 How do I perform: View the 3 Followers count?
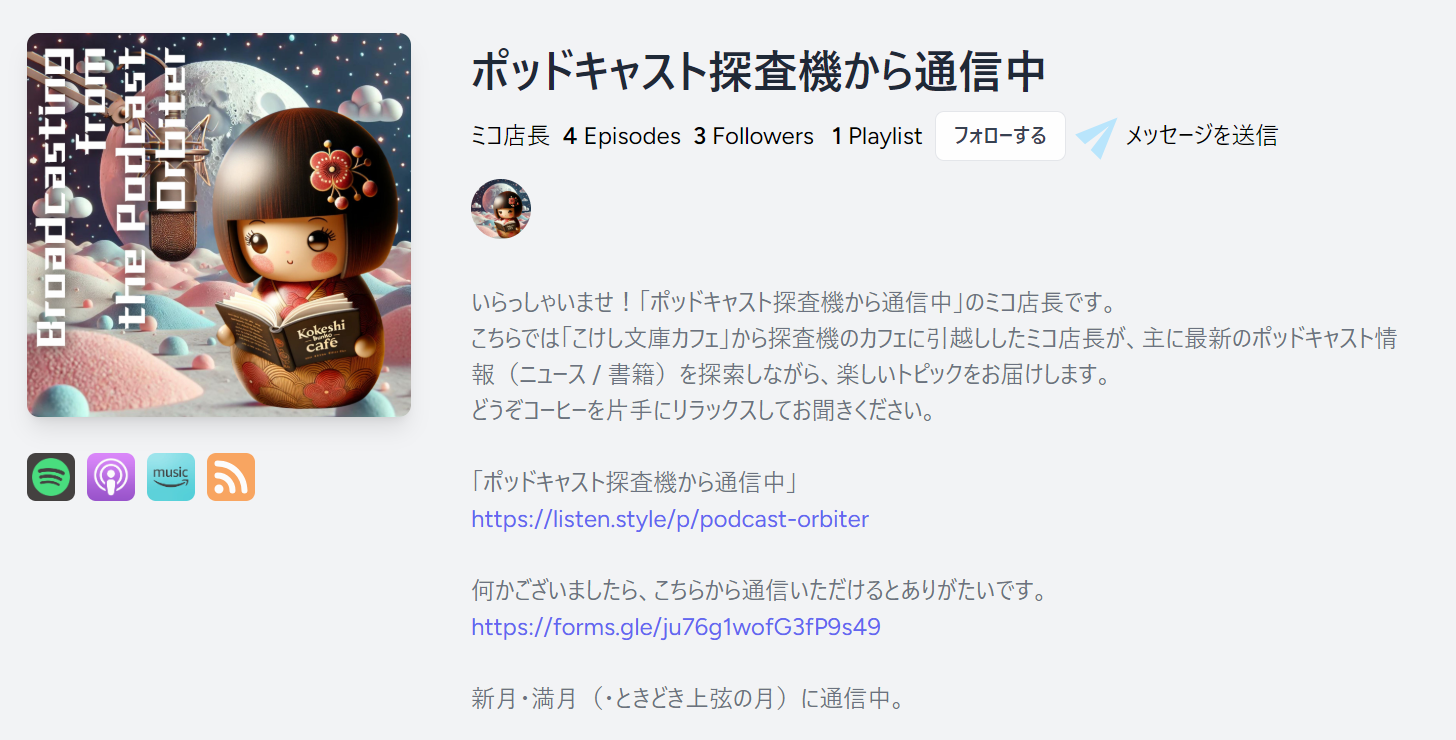pos(754,136)
